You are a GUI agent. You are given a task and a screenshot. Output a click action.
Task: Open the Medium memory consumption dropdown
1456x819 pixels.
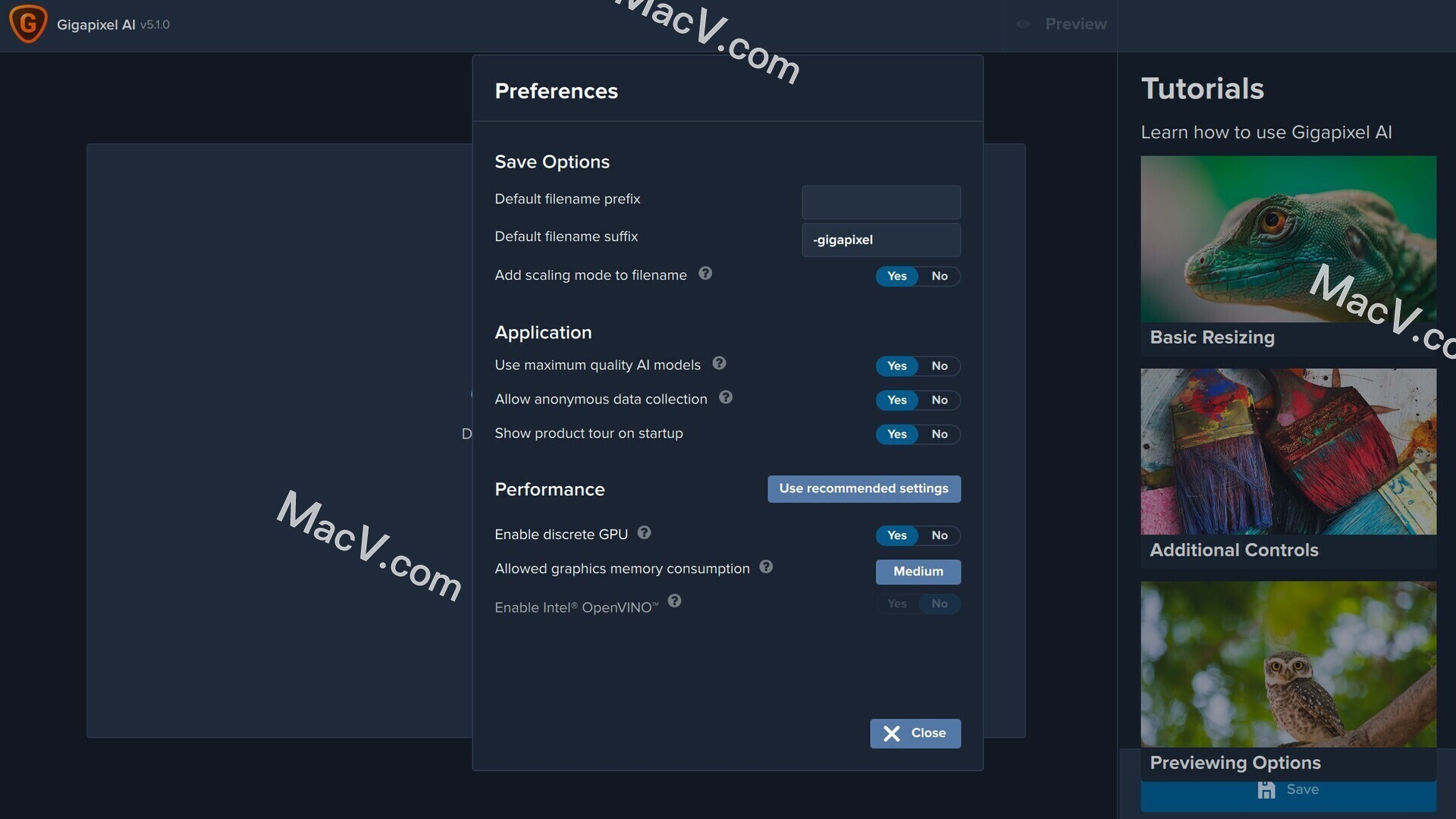point(918,572)
